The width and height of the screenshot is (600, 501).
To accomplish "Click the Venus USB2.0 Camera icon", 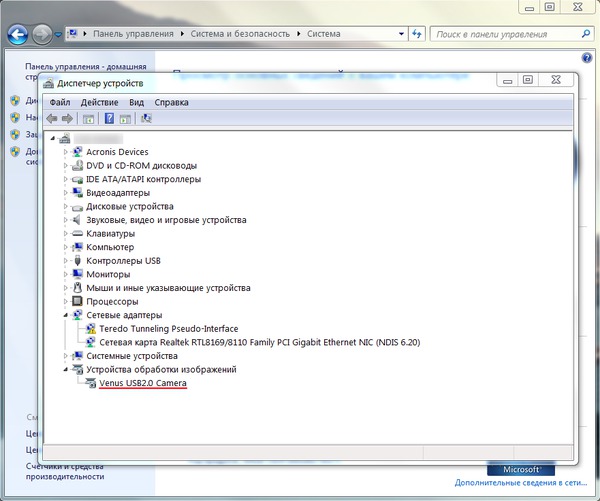I will click(91, 383).
